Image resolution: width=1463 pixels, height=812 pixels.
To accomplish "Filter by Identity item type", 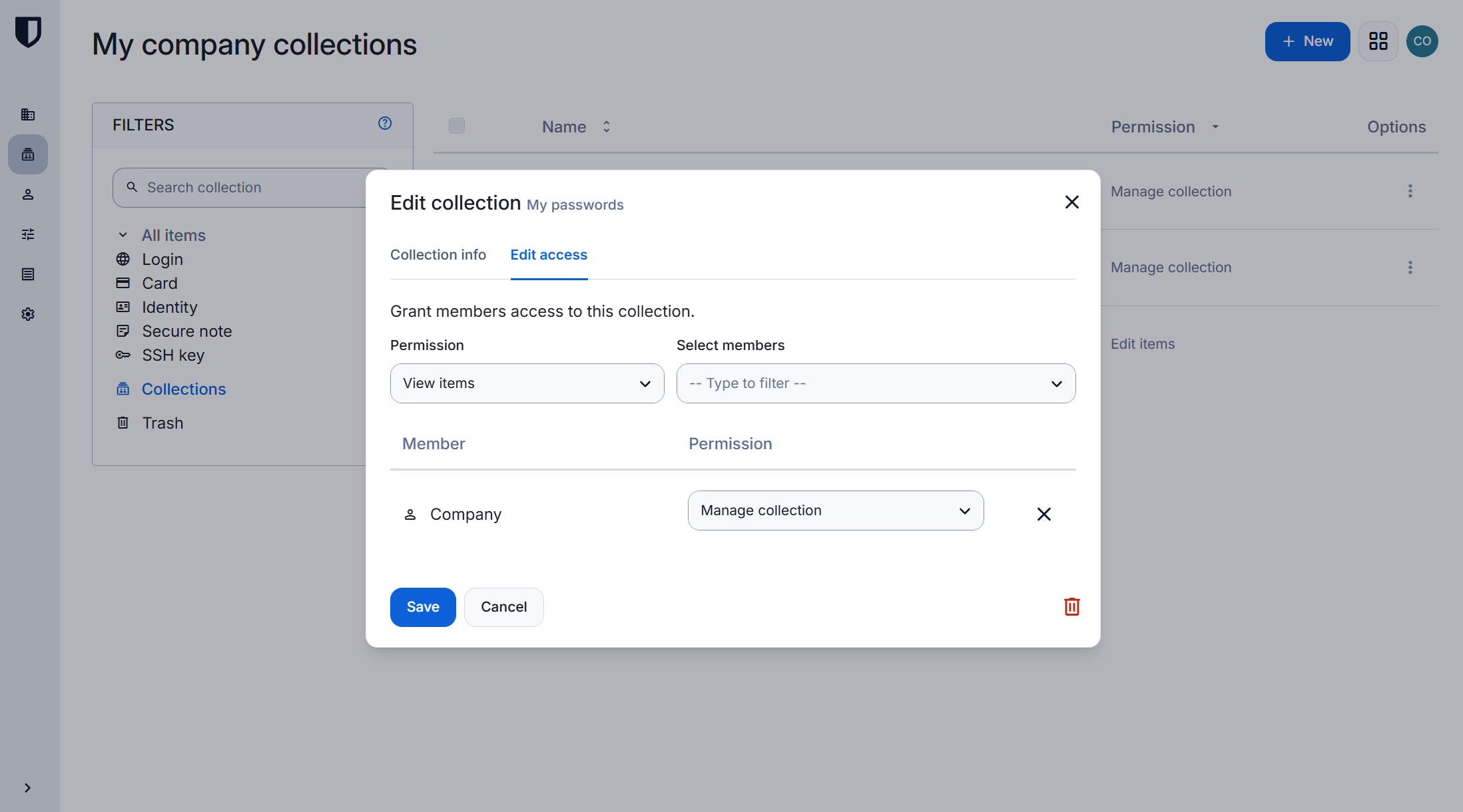I will pos(169,307).
